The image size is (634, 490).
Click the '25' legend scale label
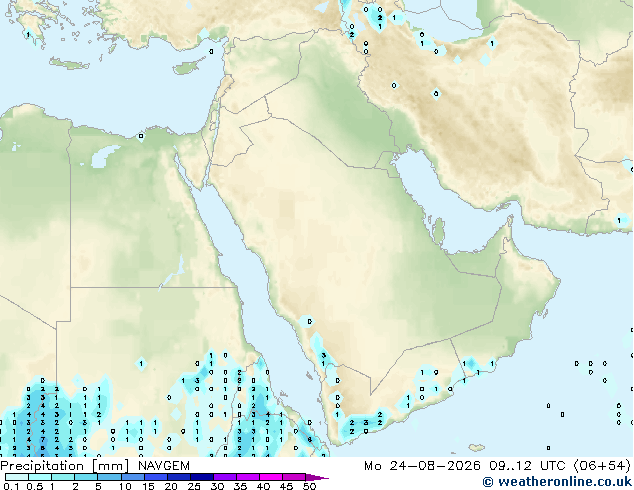[x=194, y=486]
